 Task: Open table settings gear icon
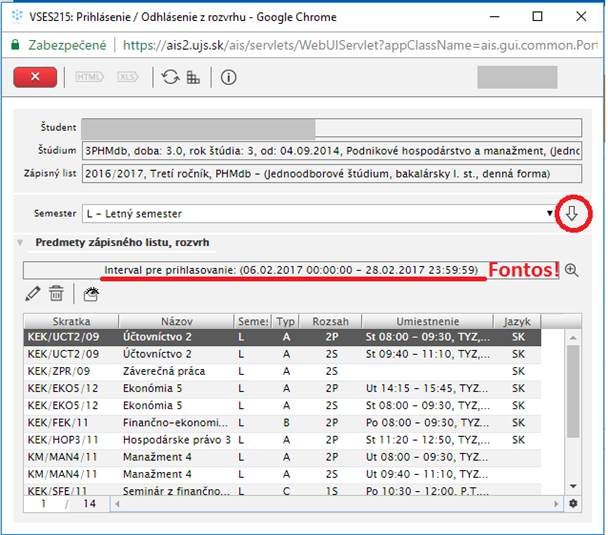click(x=573, y=505)
